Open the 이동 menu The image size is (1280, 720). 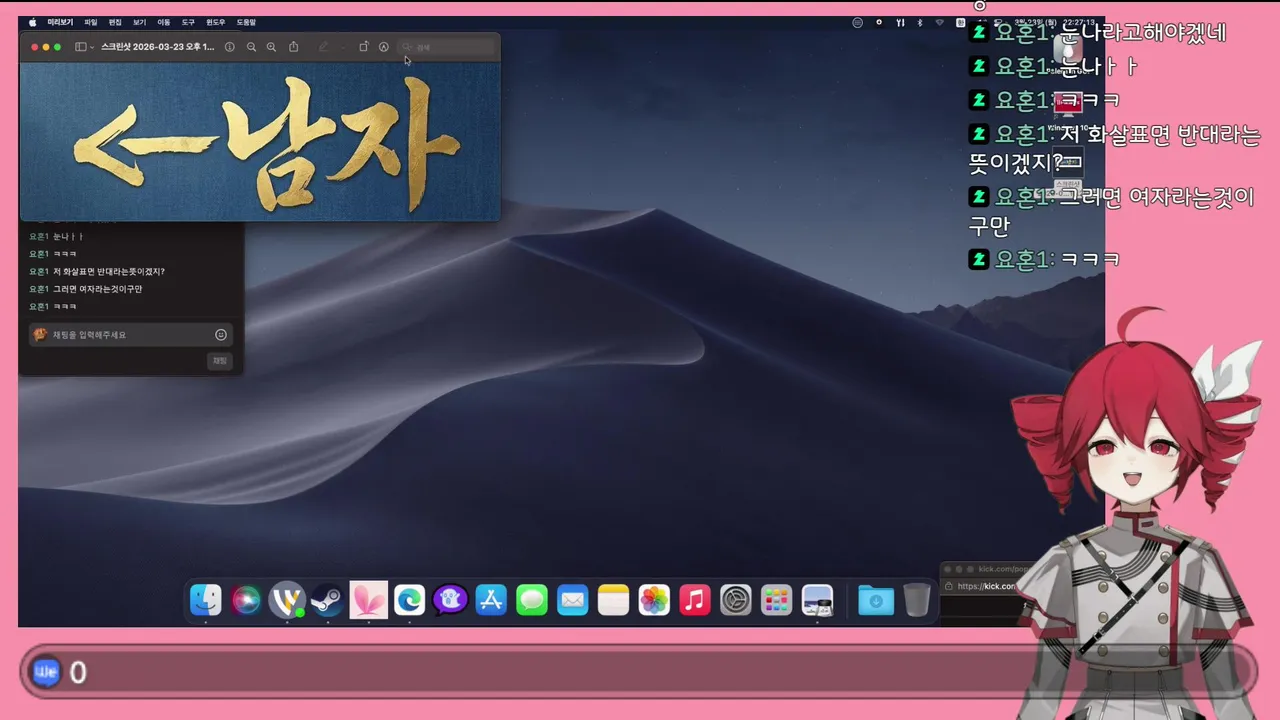pos(164,22)
